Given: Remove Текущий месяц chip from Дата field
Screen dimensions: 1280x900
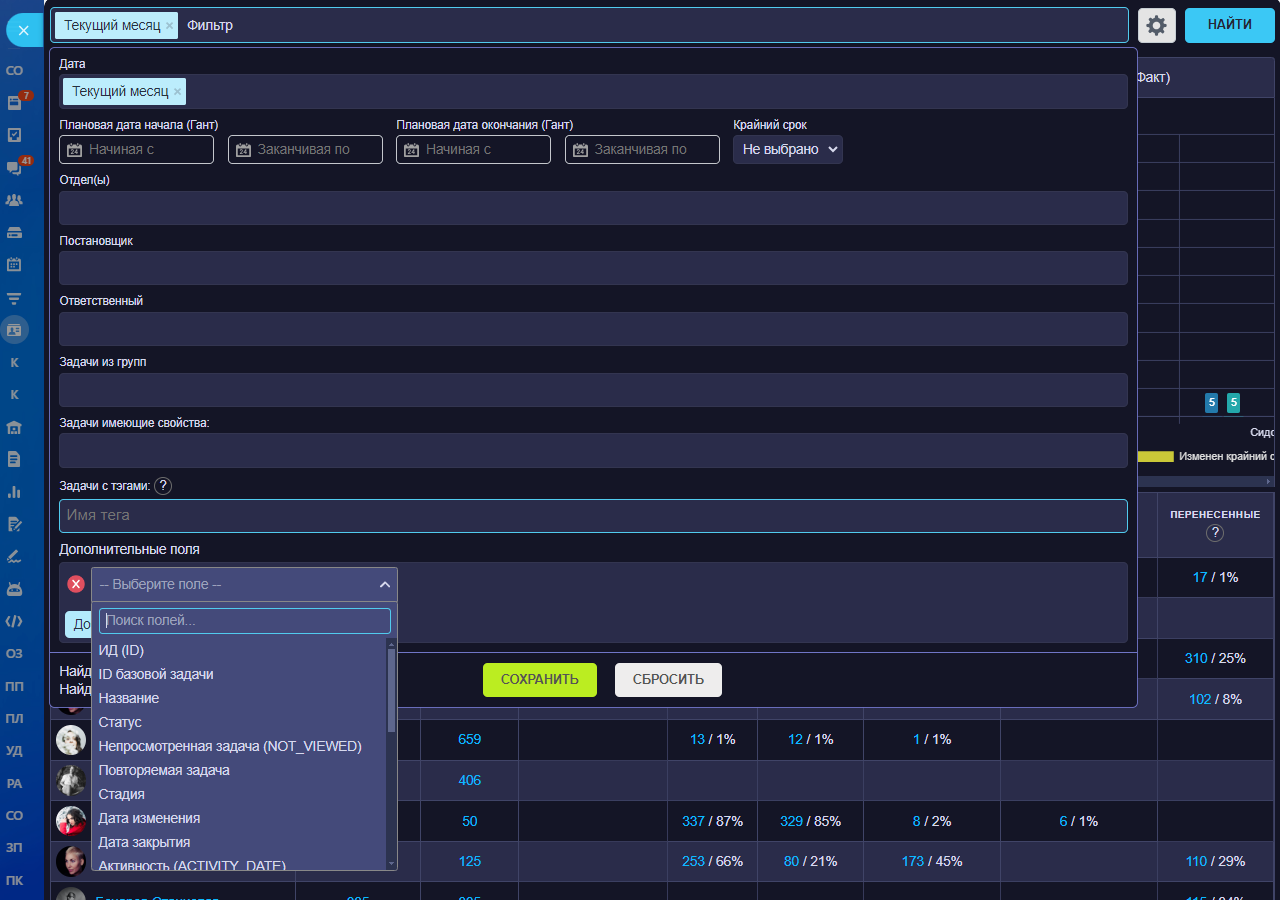Looking at the screenshot, I should click(x=178, y=92).
